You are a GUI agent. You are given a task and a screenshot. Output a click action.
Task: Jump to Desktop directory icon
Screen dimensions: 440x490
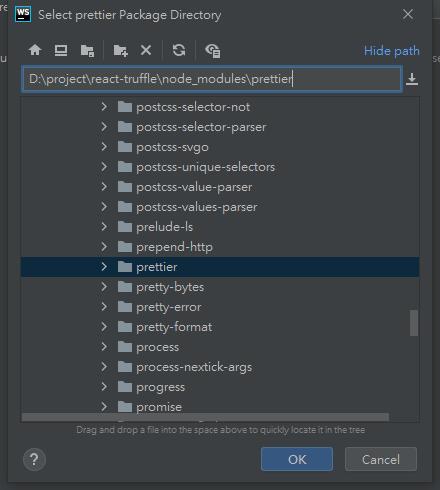pos(61,50)
